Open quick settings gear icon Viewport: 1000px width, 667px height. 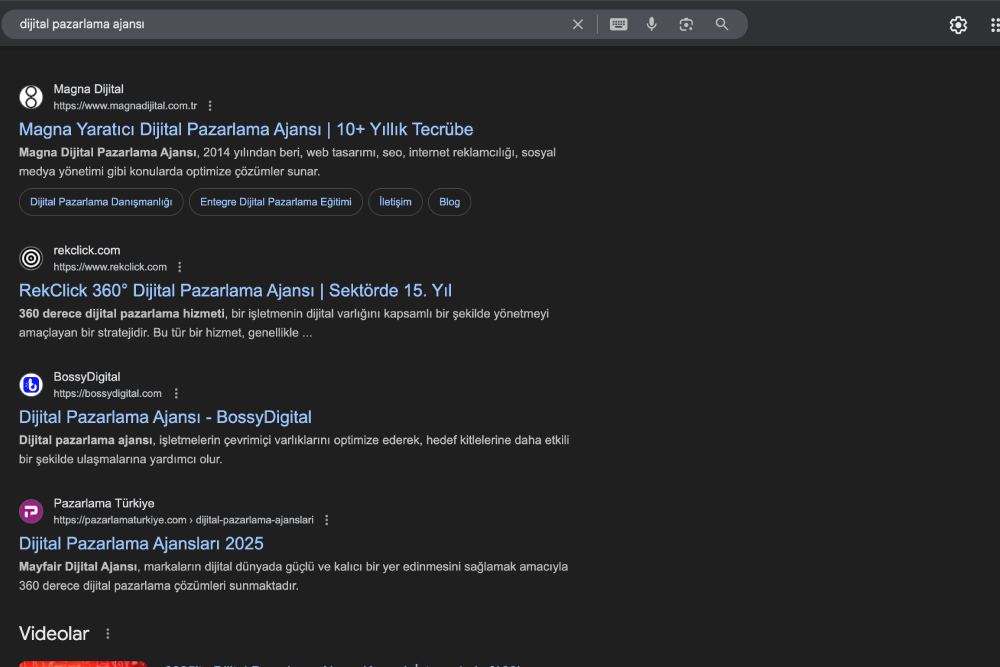(x=958, y=25)
